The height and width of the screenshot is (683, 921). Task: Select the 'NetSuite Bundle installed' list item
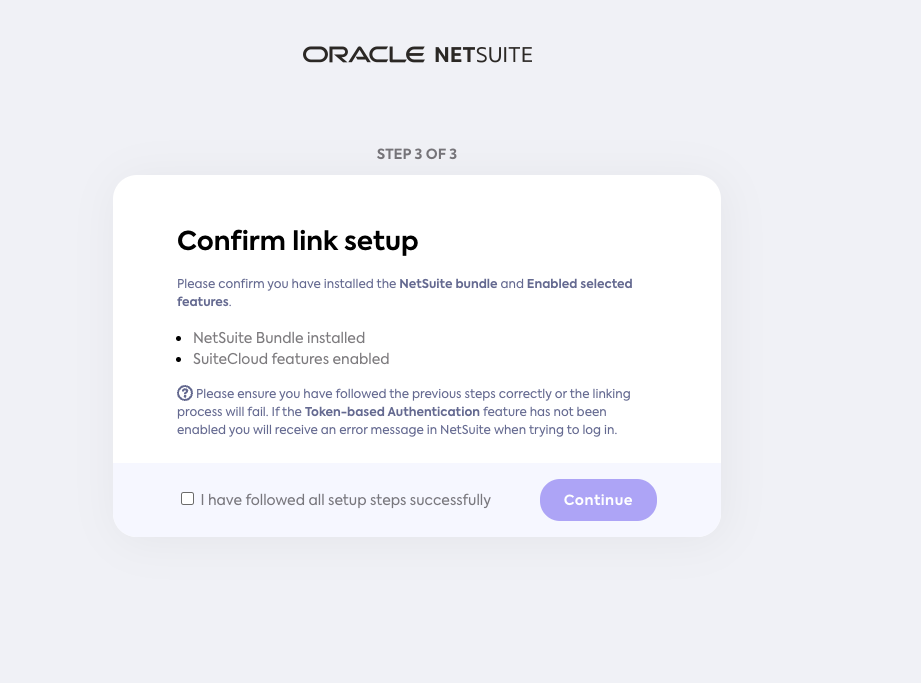[x=278, y=337]
